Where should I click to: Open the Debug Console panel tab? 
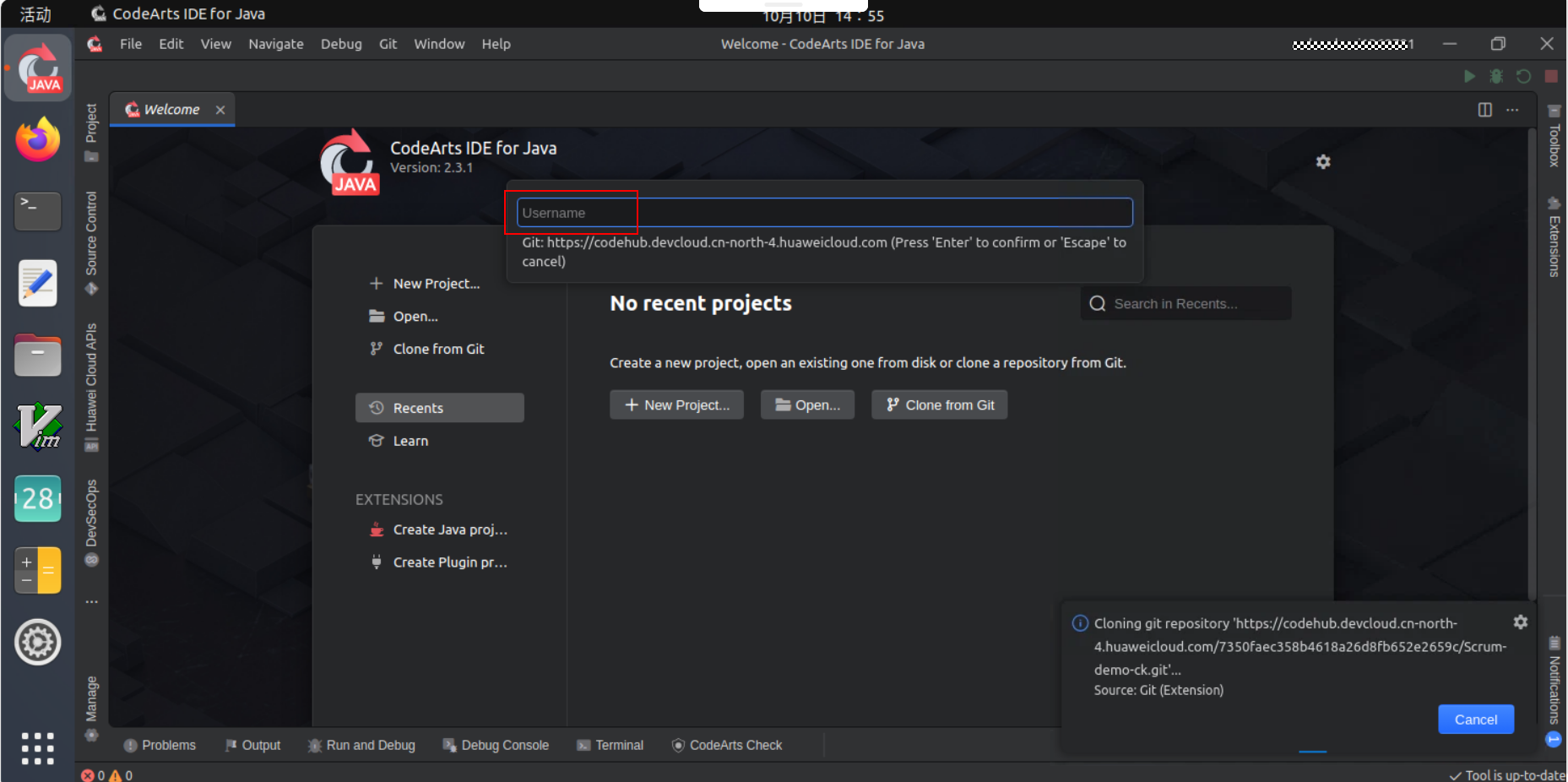496,745
